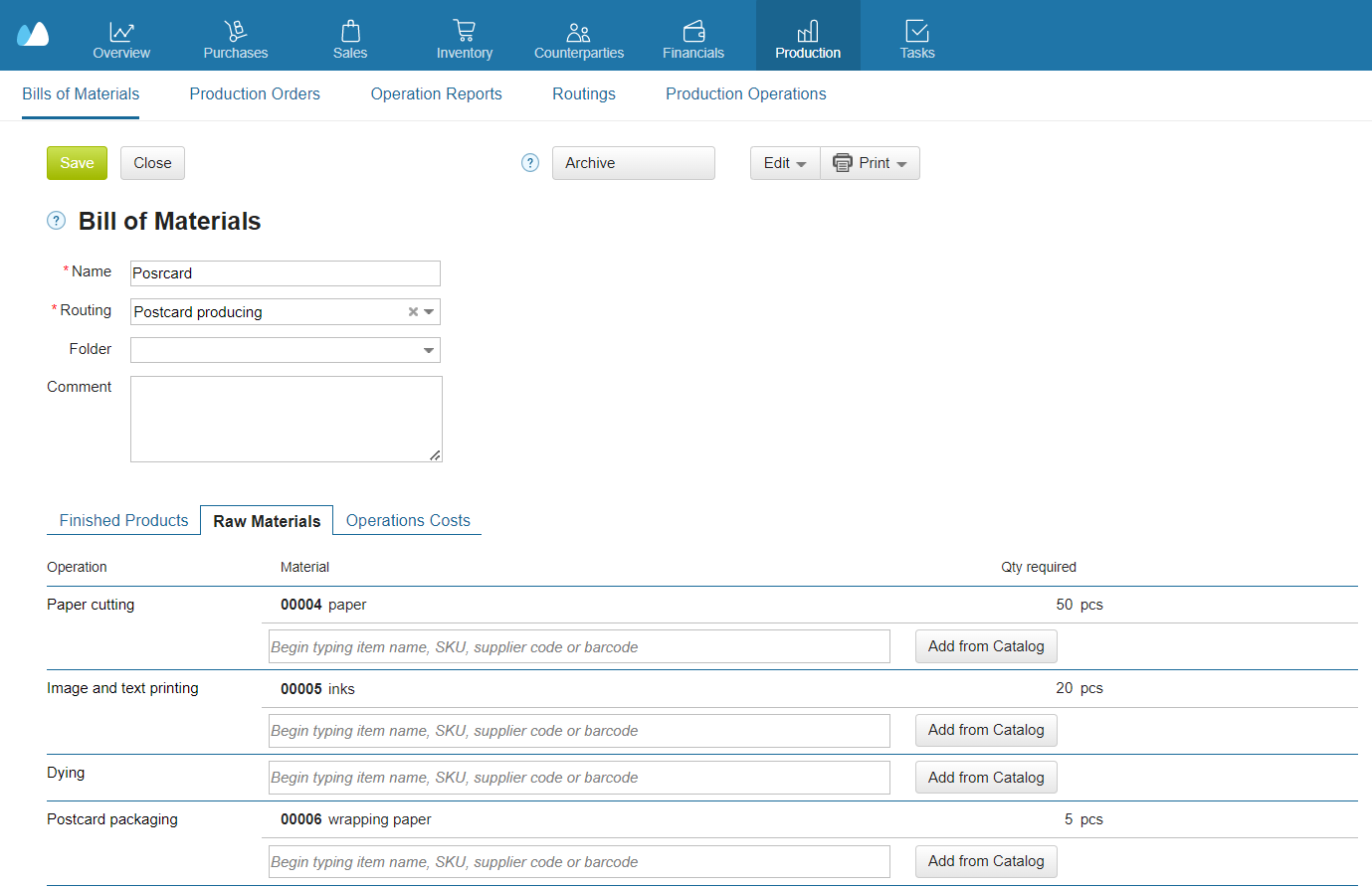Screen dimensions: 1372x888
Task: Click the Paper cutting item search field
Action: point(579,646)
